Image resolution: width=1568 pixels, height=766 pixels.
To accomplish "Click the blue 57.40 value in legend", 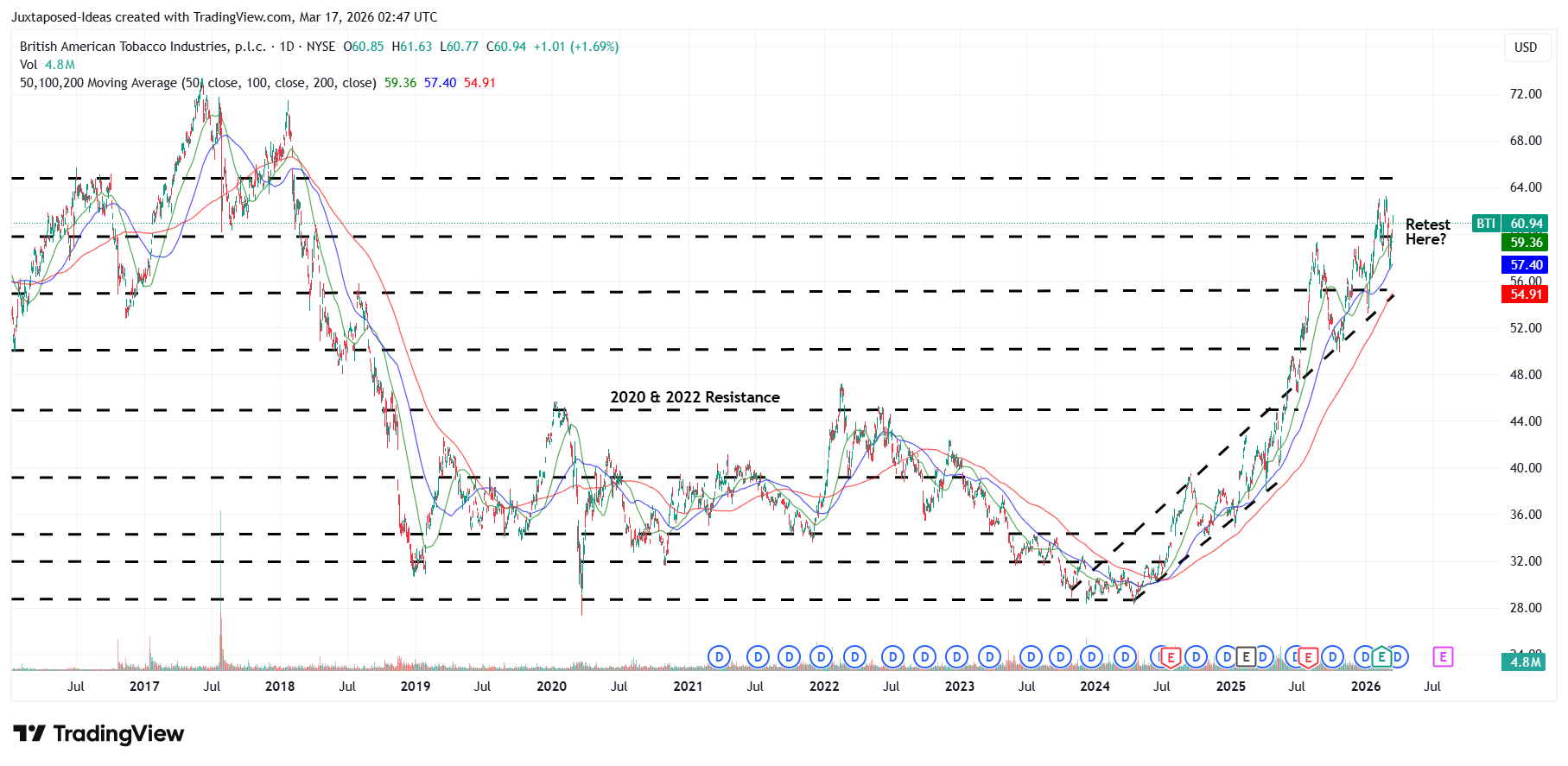I will coord(440,83).
